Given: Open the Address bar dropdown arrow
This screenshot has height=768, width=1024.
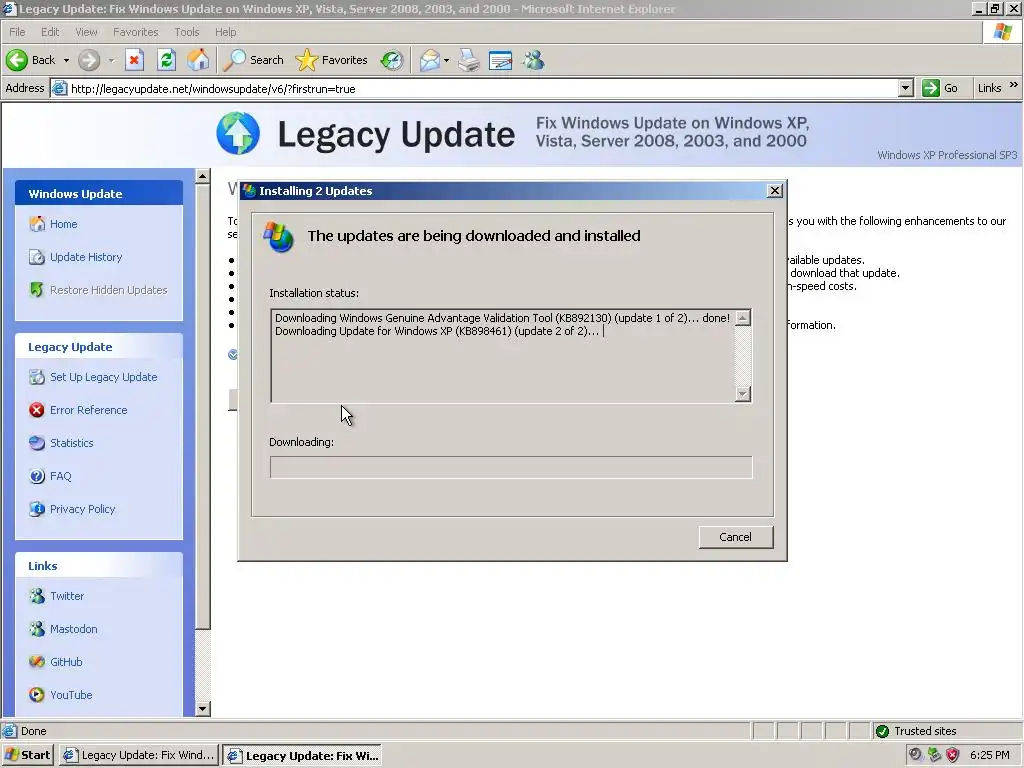Looking at the screenshot, I should [905, 88].
